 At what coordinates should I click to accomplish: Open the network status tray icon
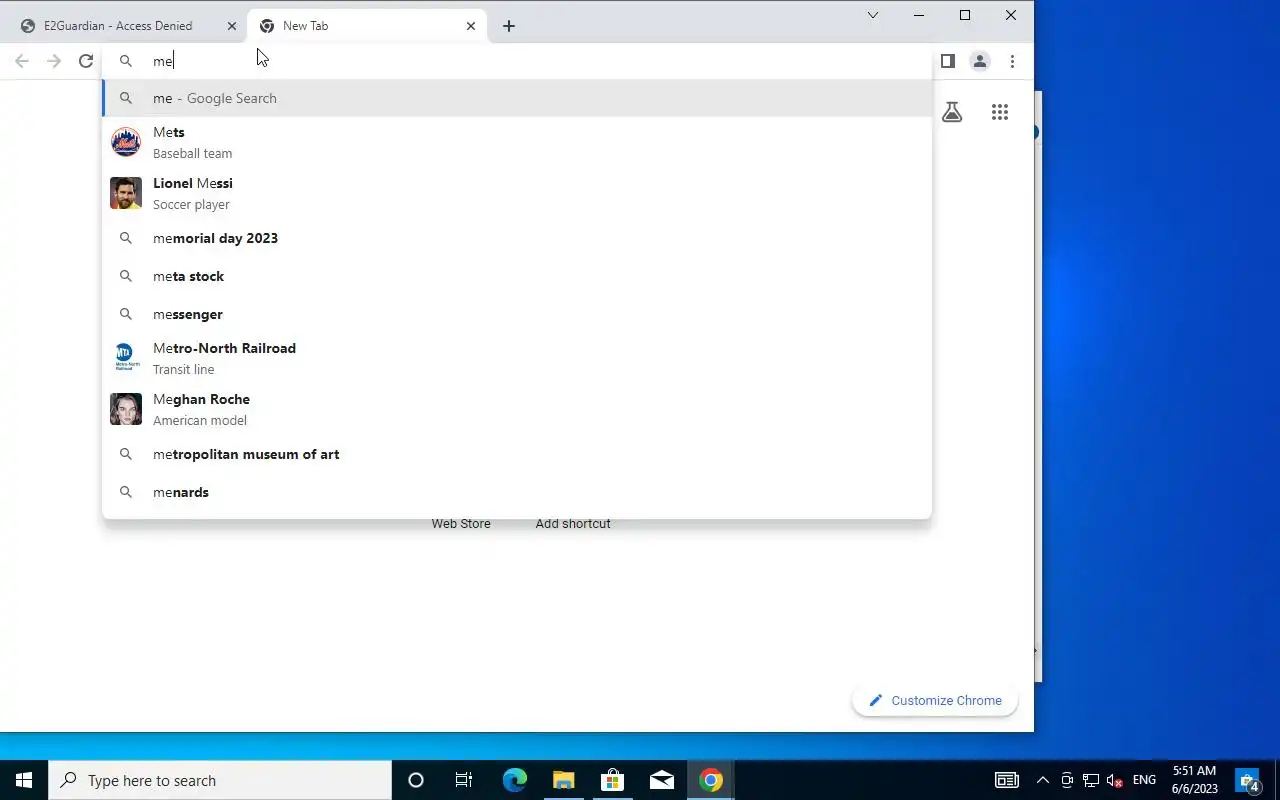pos(1091,780)
